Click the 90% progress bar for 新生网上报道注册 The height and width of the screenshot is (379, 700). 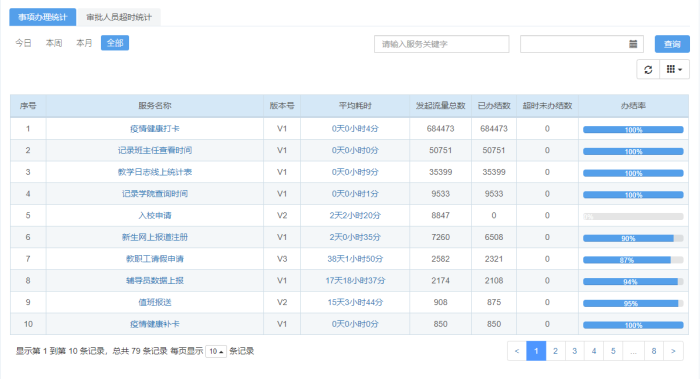[633, 238]
